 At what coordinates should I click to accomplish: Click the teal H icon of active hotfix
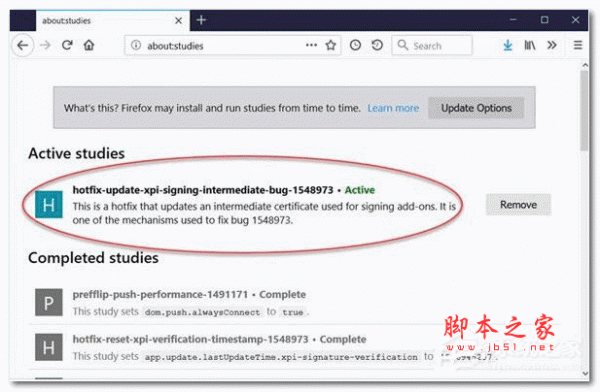click(x=49, y=205)
